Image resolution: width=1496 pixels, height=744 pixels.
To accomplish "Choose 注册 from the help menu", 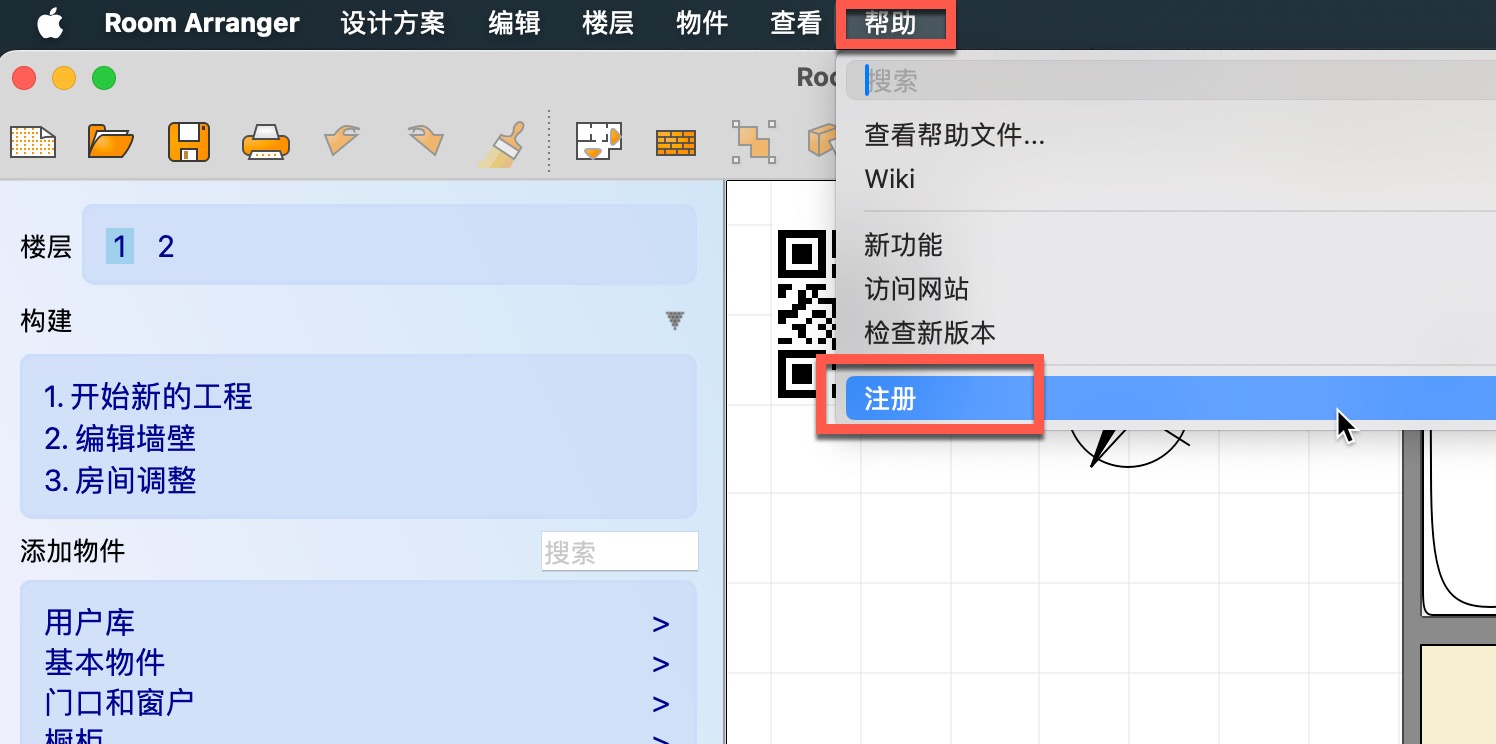I will pyautogui.click(x=890, y=400).
